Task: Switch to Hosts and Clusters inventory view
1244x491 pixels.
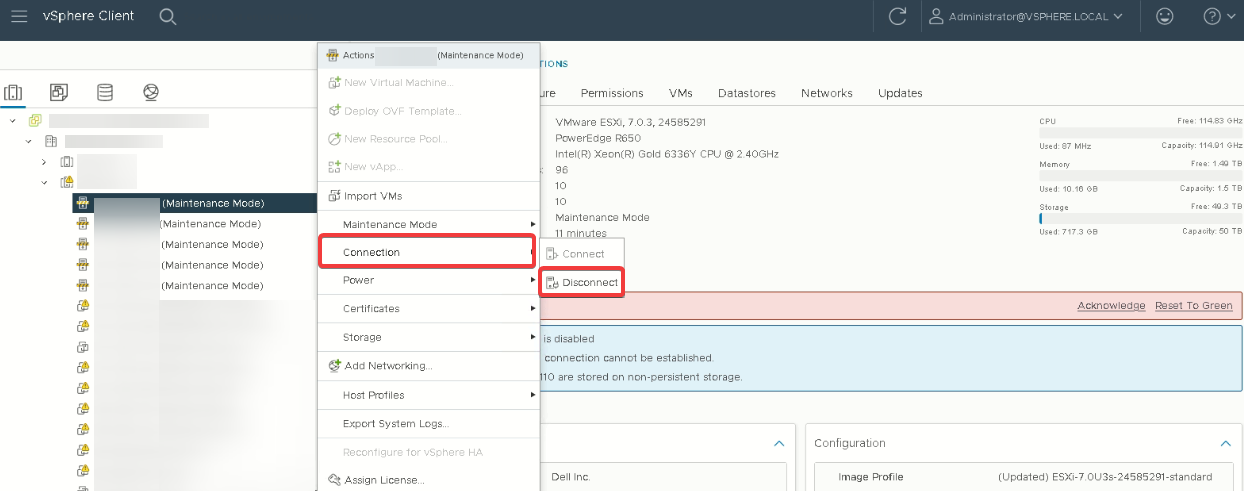Action: pos(13,92)
